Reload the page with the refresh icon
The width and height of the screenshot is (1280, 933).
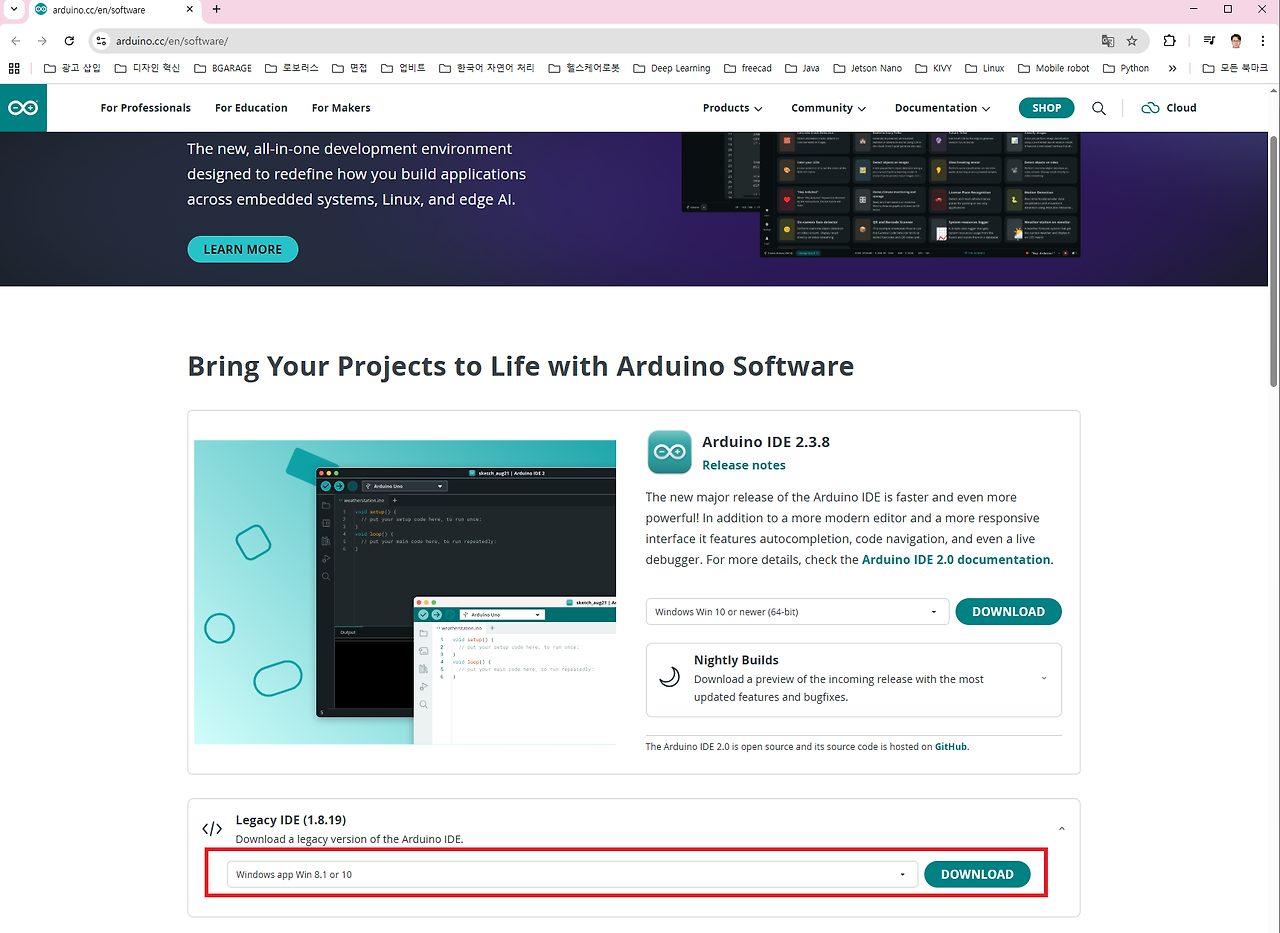(69, 41)
